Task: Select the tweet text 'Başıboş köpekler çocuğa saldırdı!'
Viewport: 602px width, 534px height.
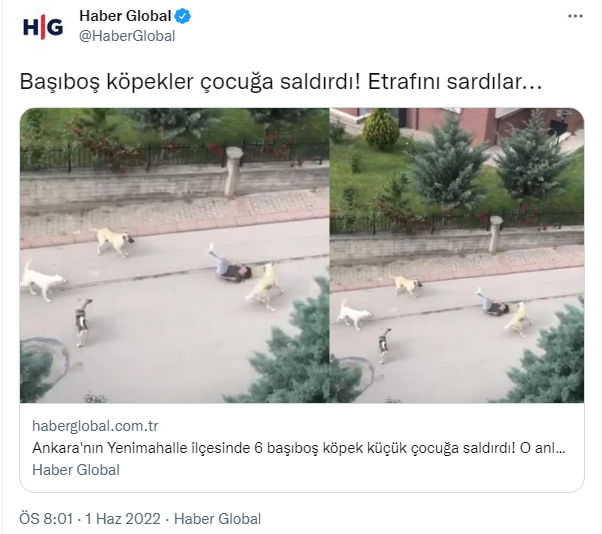Action: click(x=190, y=81)
